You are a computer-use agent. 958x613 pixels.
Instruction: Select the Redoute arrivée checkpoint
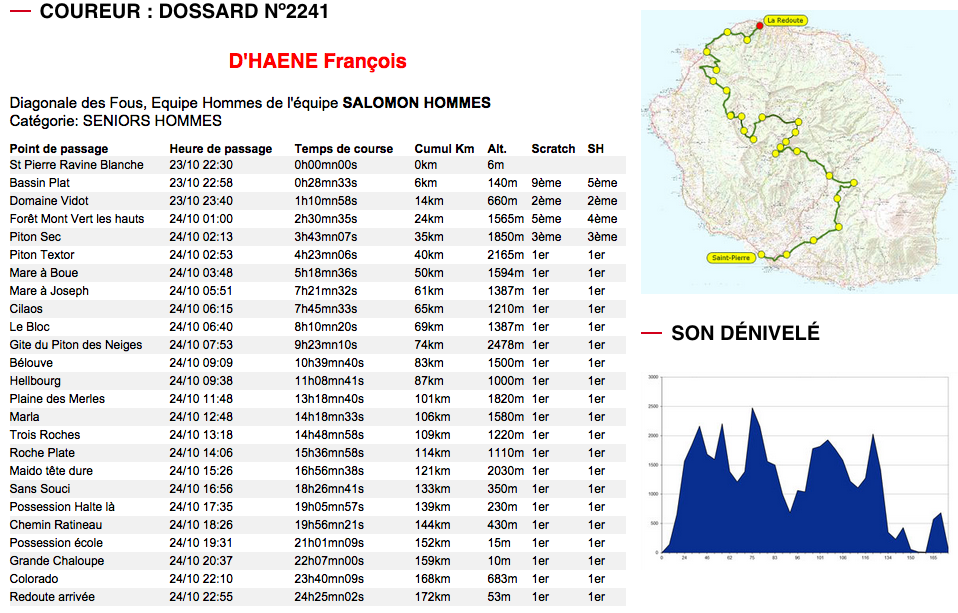coord(52,597)
